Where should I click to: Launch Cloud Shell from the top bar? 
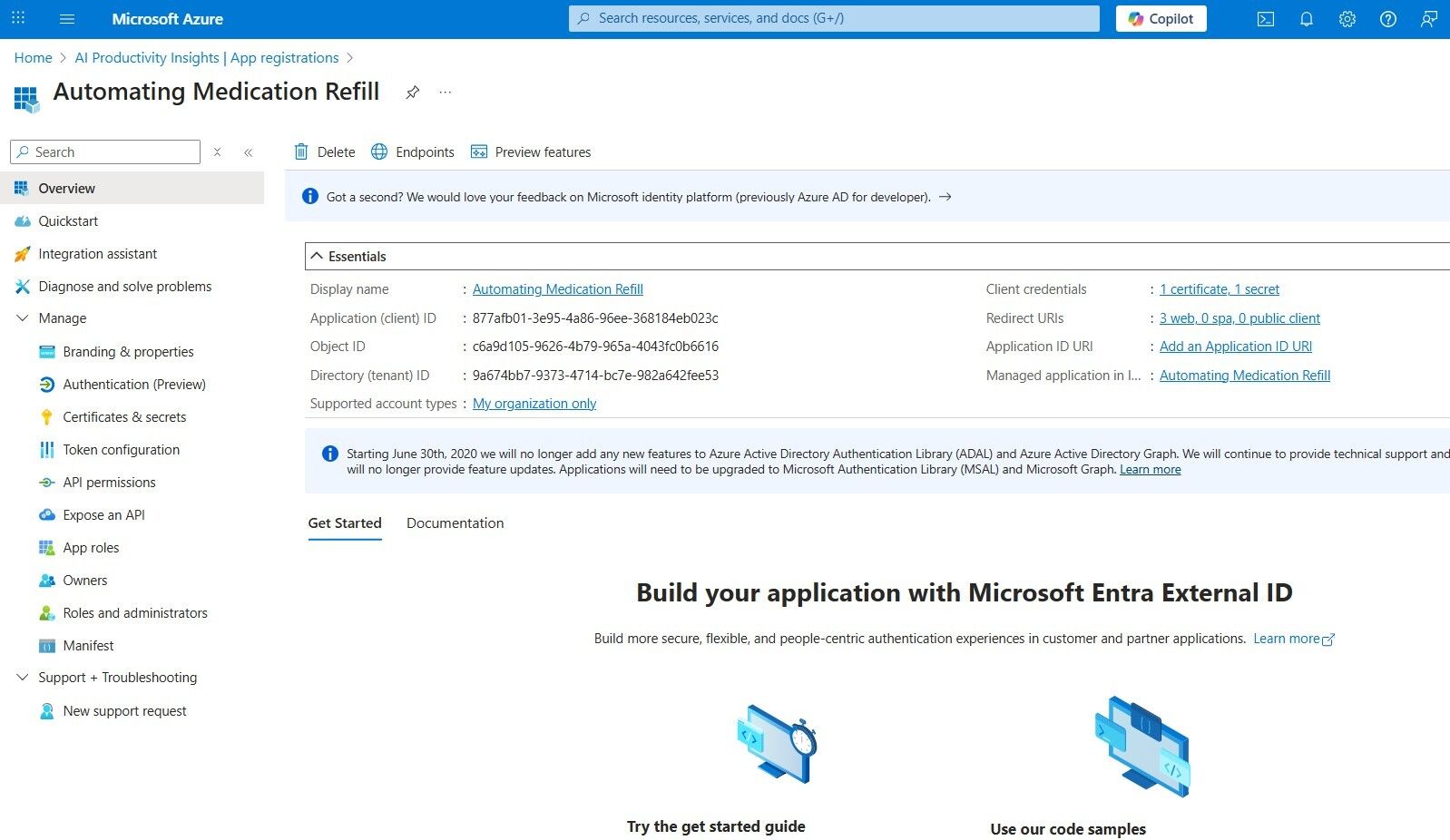pyautogui.click(x=1266, y=19)
